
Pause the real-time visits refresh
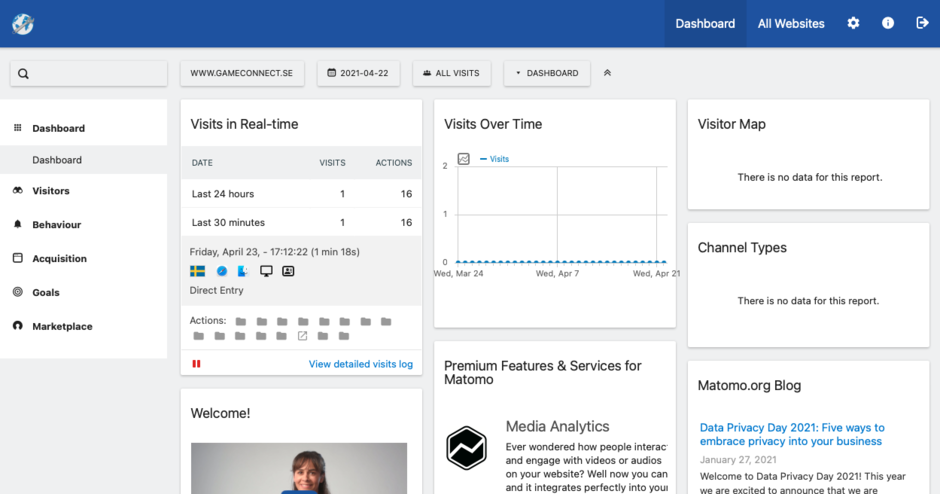[x=196, y=364]
